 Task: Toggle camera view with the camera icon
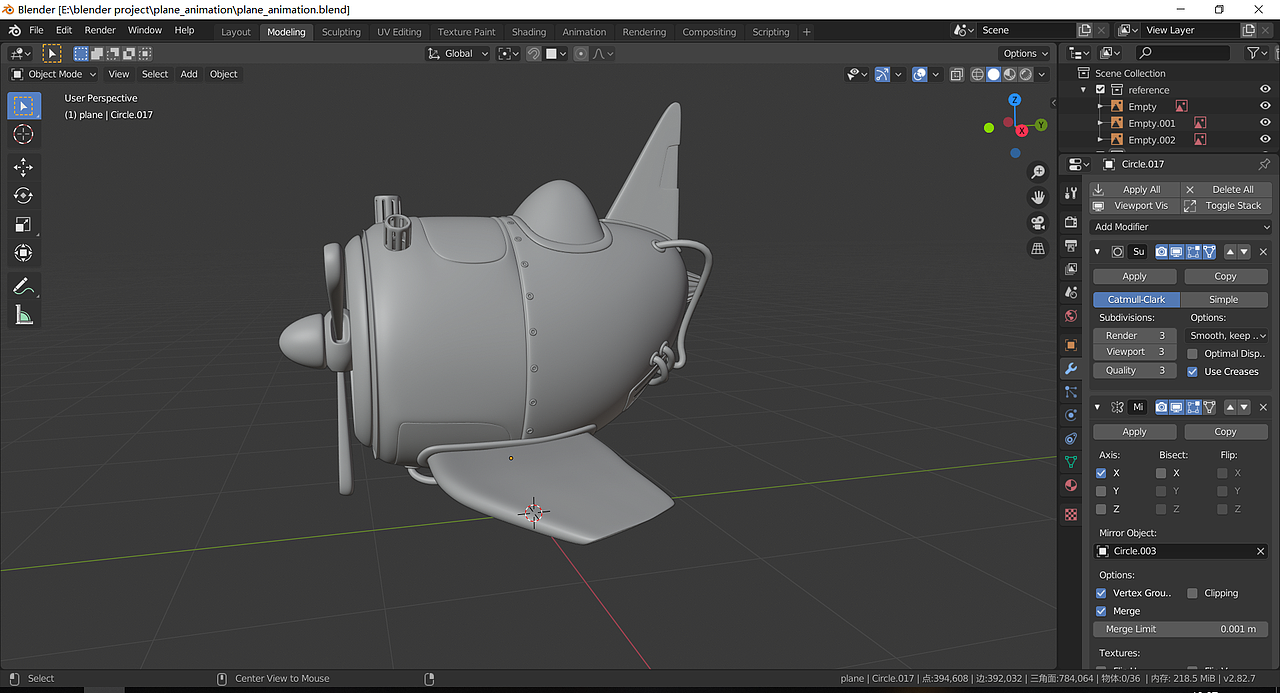coord(1038,222)
